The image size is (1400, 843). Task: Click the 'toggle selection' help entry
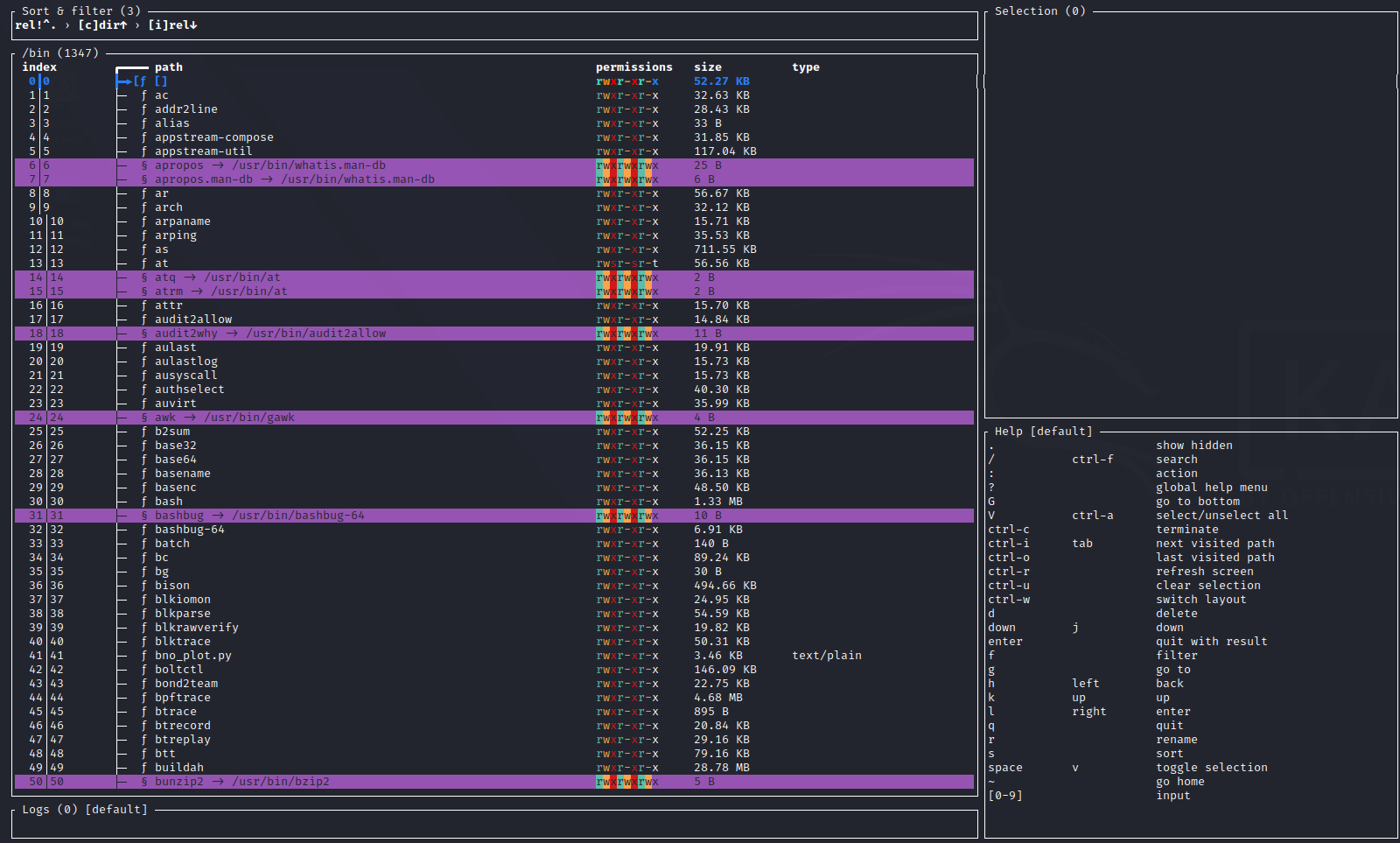(1212, 768)
